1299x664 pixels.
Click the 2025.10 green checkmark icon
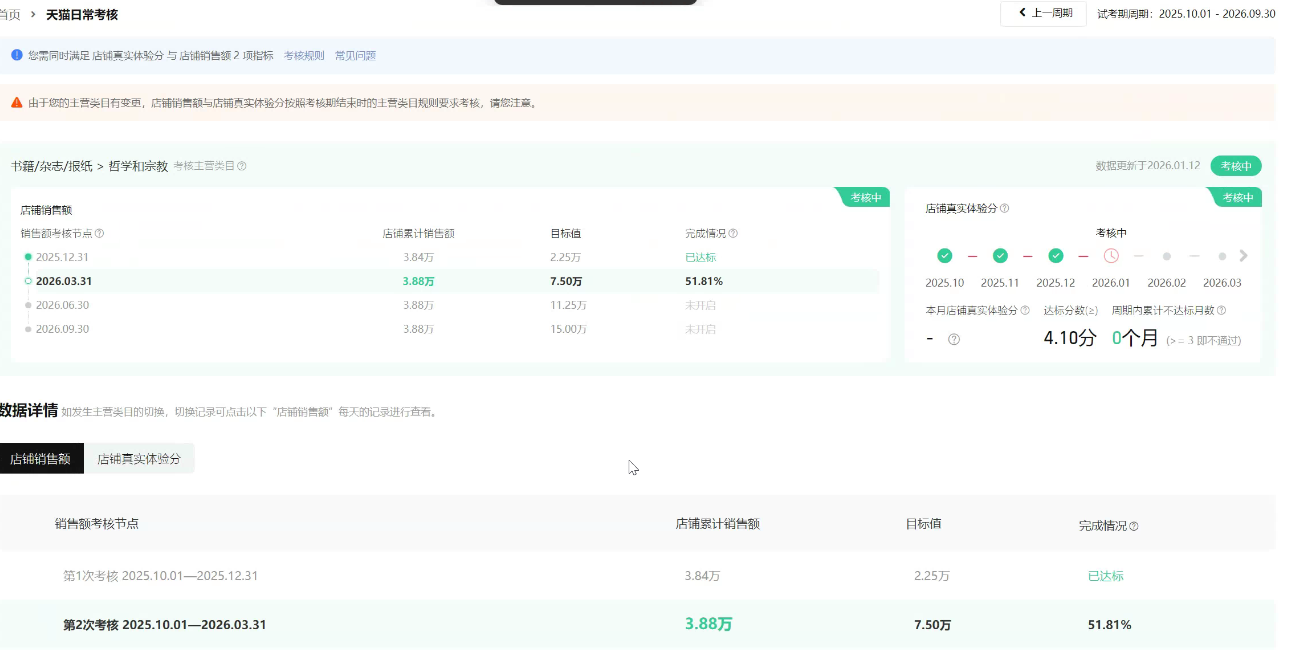(944, 256)
